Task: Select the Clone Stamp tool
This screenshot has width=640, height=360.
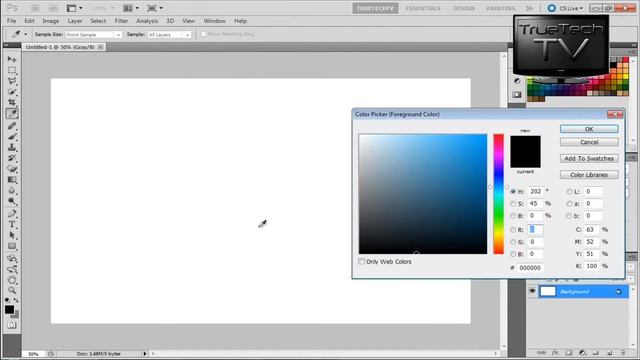Action: click(12, 147)
